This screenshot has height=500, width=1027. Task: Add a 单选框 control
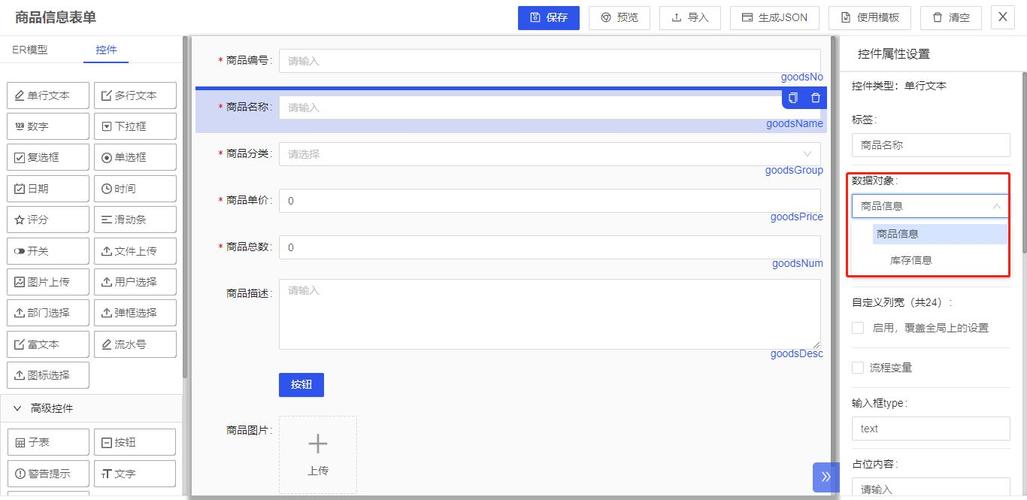tap(135, 157)
